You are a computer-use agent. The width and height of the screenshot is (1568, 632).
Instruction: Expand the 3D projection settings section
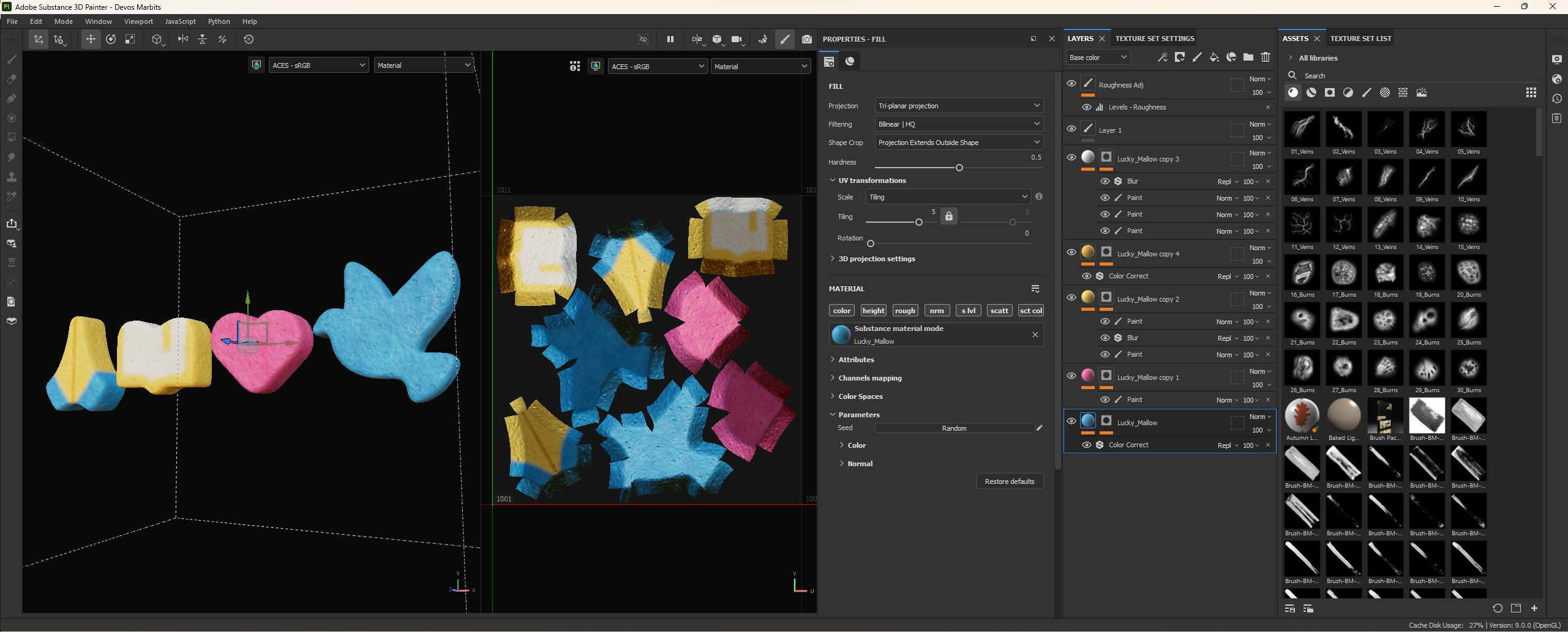pos(876,259)
